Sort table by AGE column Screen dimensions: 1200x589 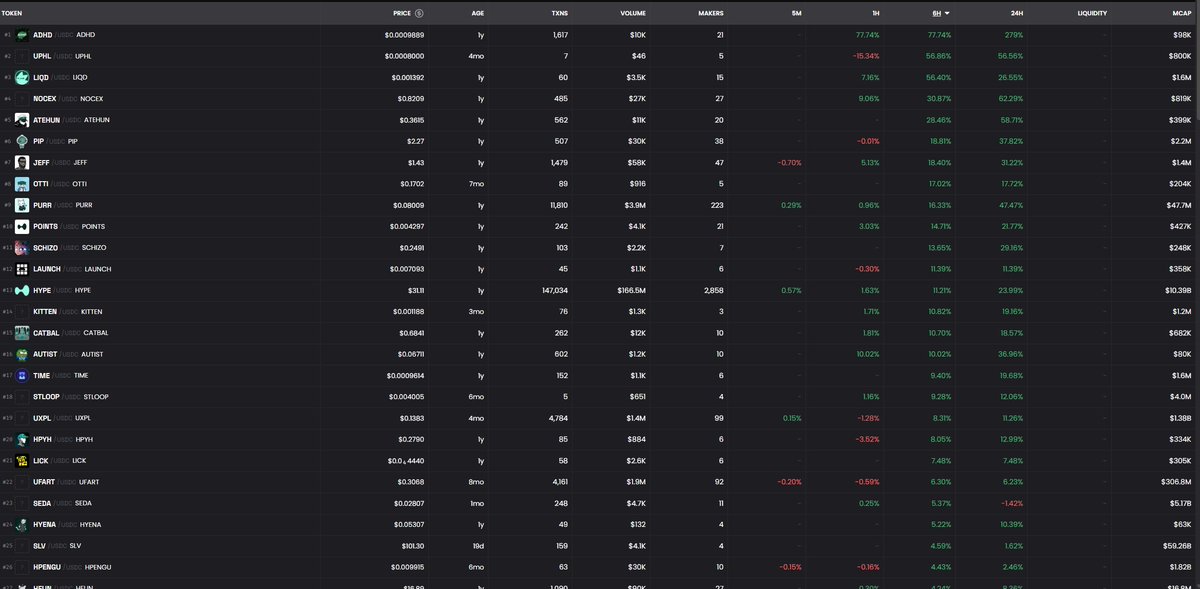coord(477,13)
